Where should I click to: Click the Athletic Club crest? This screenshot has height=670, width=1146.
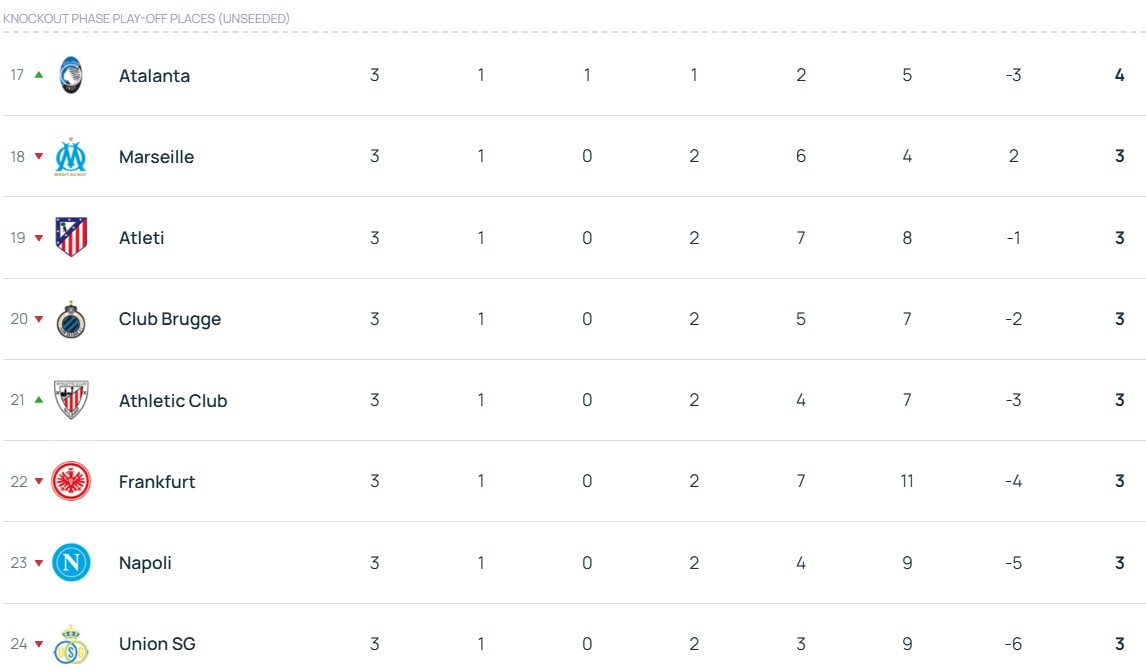click(x=71, y=400)
